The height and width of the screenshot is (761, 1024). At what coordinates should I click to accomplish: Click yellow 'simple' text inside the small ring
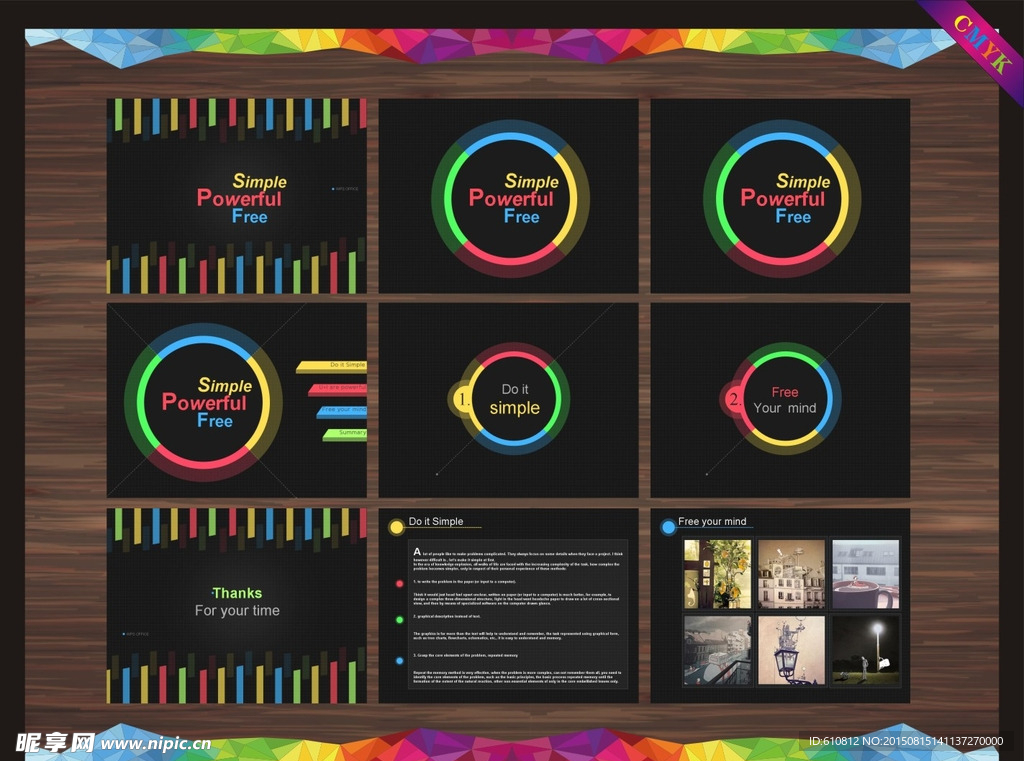(x=515, y=408)
